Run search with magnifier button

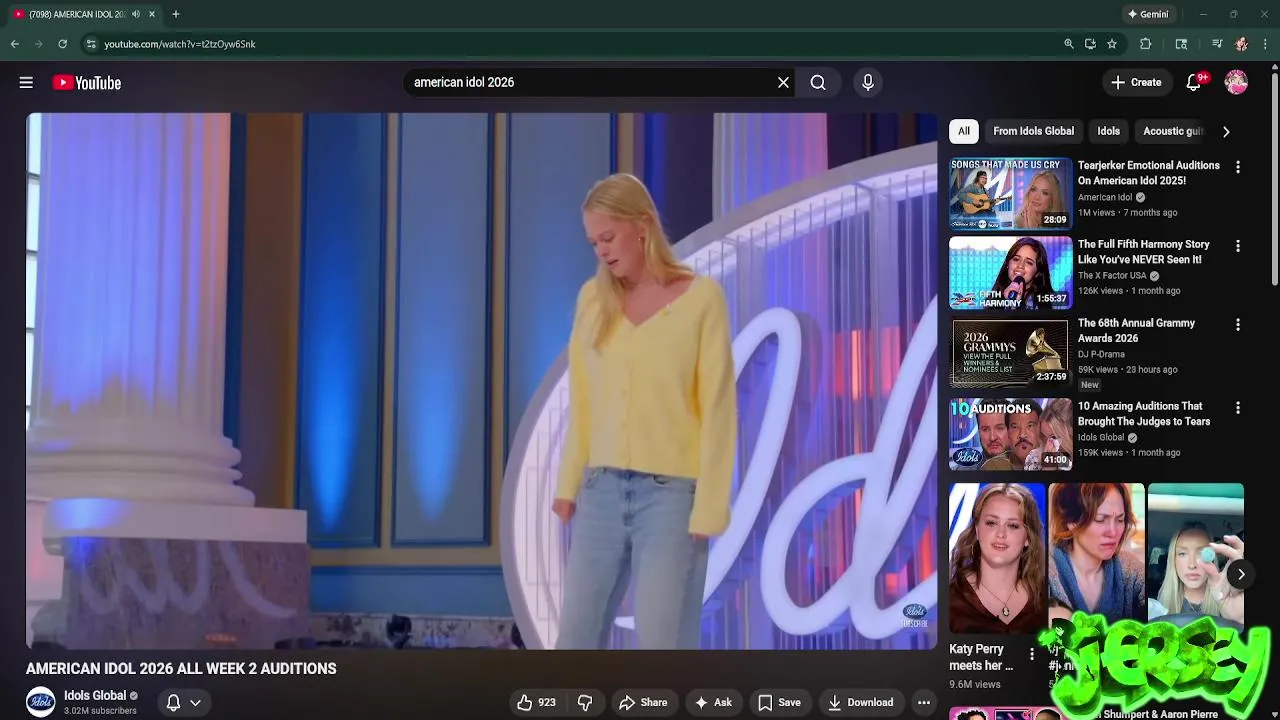[x=818, y=83]
